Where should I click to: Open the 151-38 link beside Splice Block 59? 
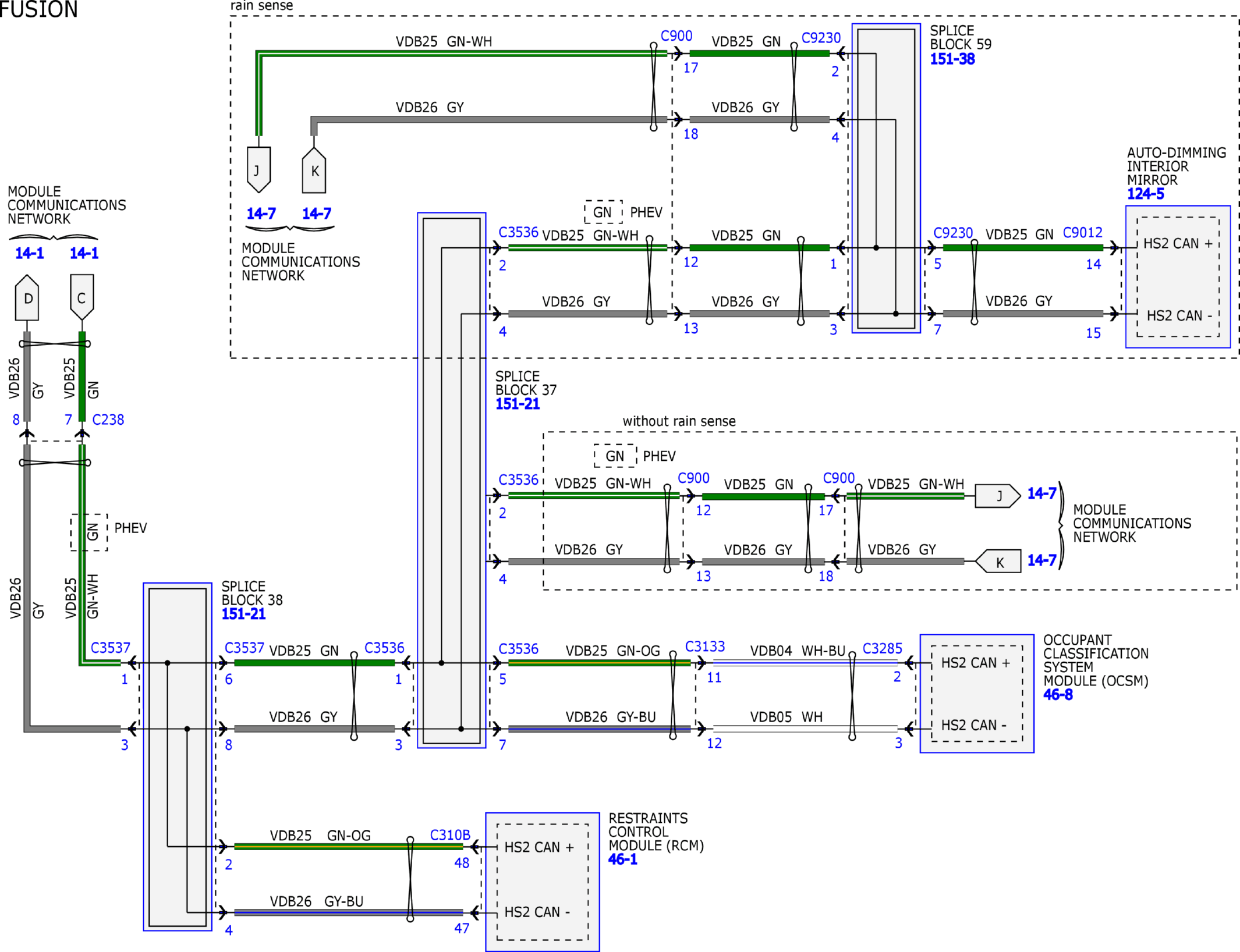tap(952, 59)
